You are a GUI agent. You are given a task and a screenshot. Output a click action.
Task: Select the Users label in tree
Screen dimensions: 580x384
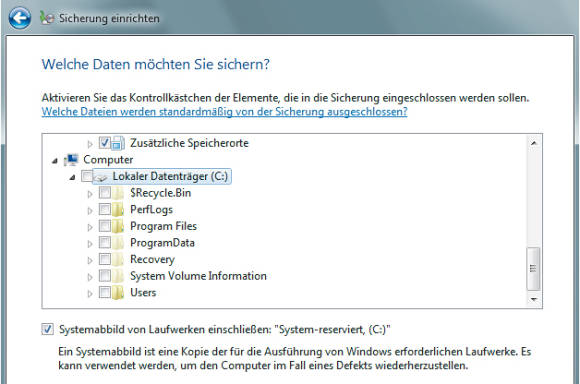pyautogui.click(x=143, y=293)
